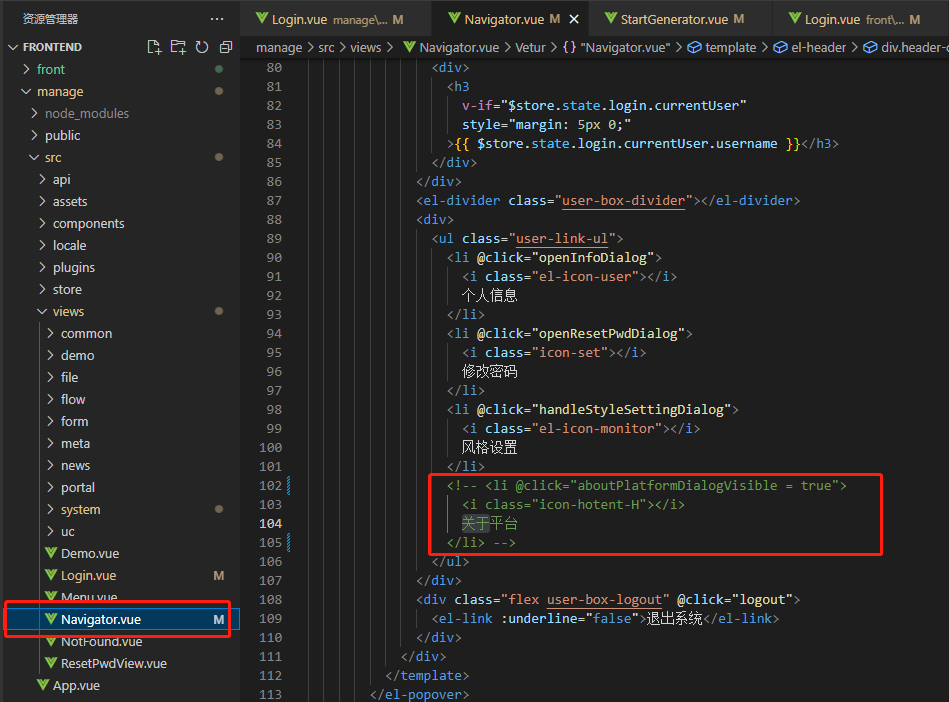Collapse the manage folder

tap(59, 91)
